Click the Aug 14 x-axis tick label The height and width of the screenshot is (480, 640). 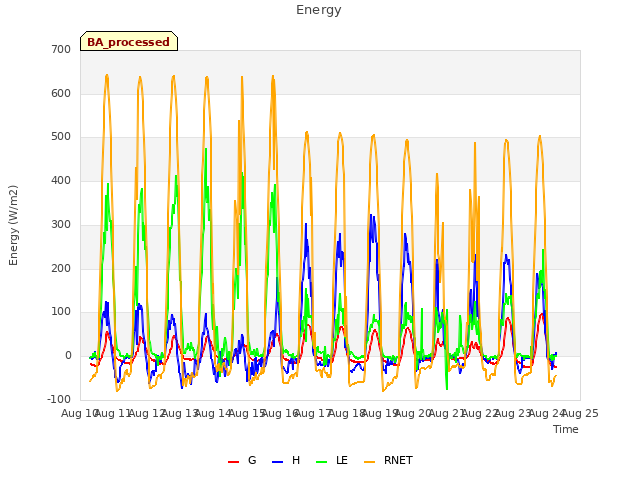213,414
